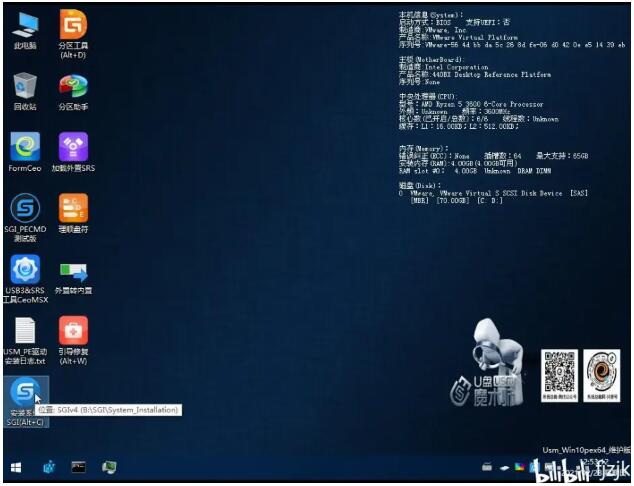The width and height of the screenshot is (634, 486).
Task: Open USM_PE驱动安装日志.txt text file
Action: (x=25, y=331)
